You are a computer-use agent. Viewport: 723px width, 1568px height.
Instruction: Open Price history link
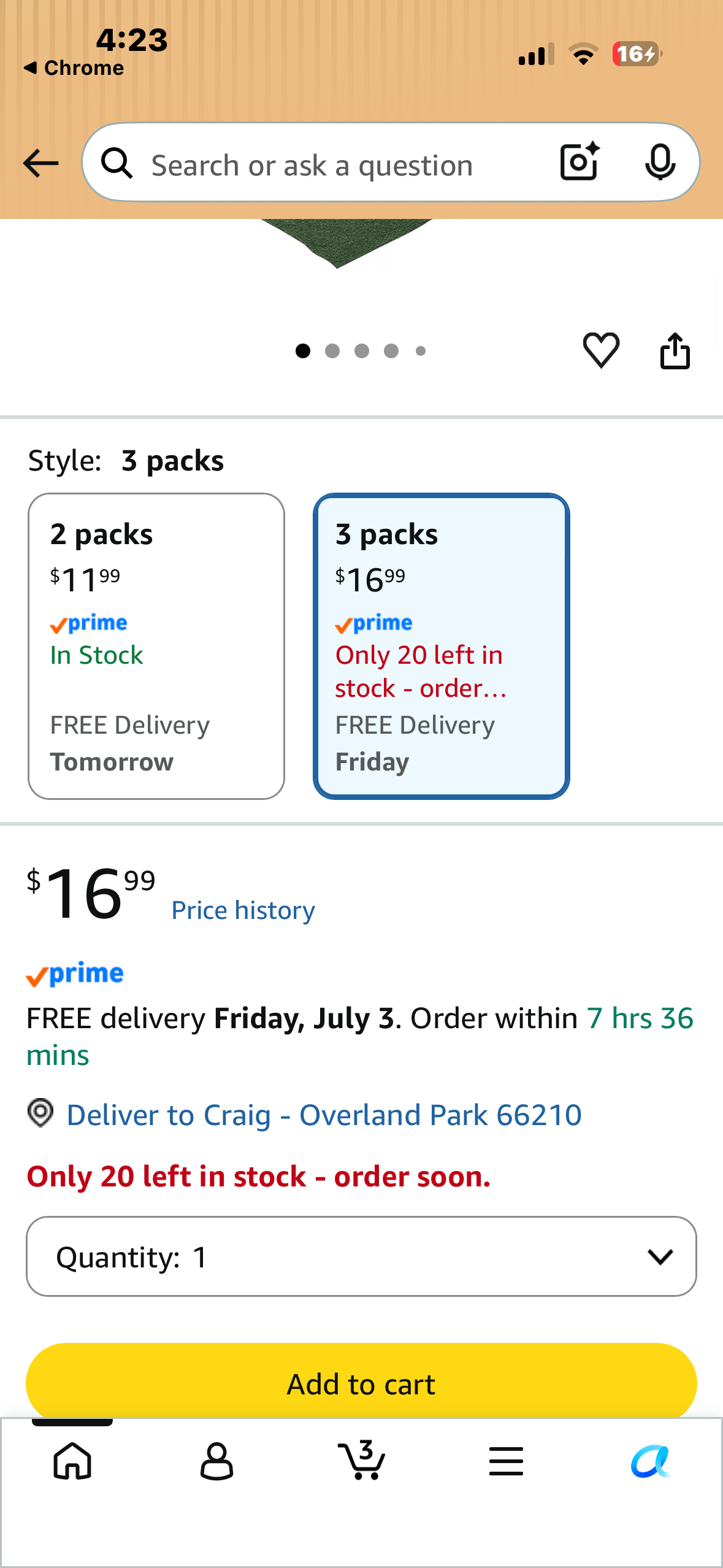pyautogui.click(x=243, y=910)
